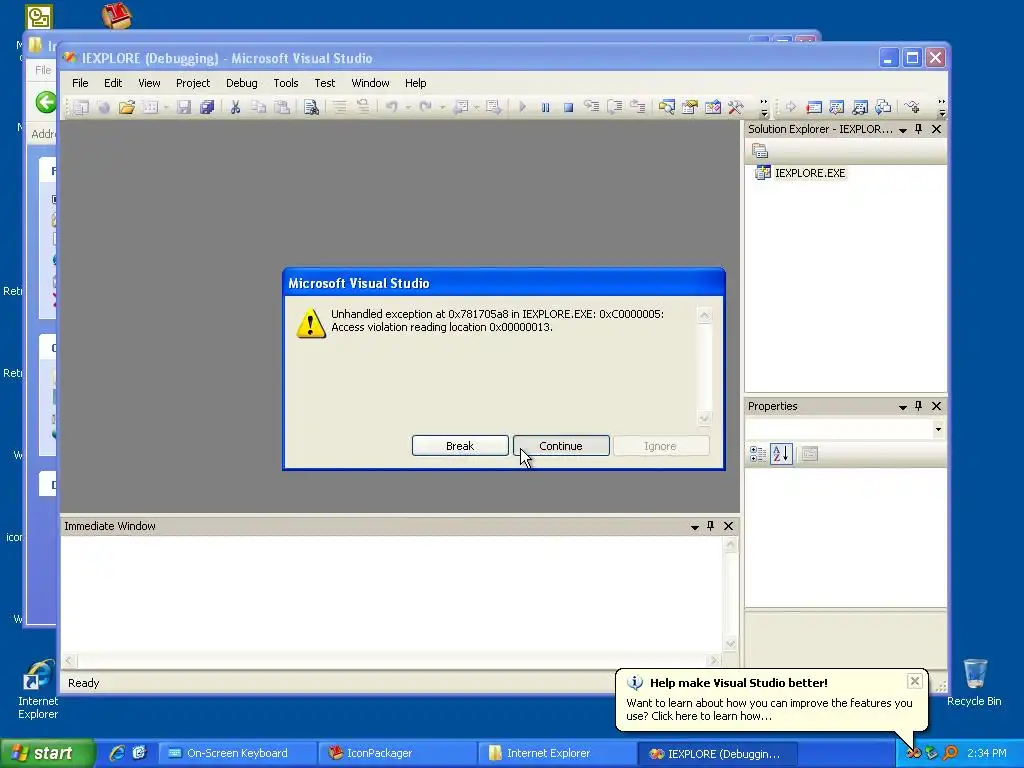Screen dimensions: 1024x768
Task: Toggle Categorized view in Properties panel
Action: click(x=758, y=454)
